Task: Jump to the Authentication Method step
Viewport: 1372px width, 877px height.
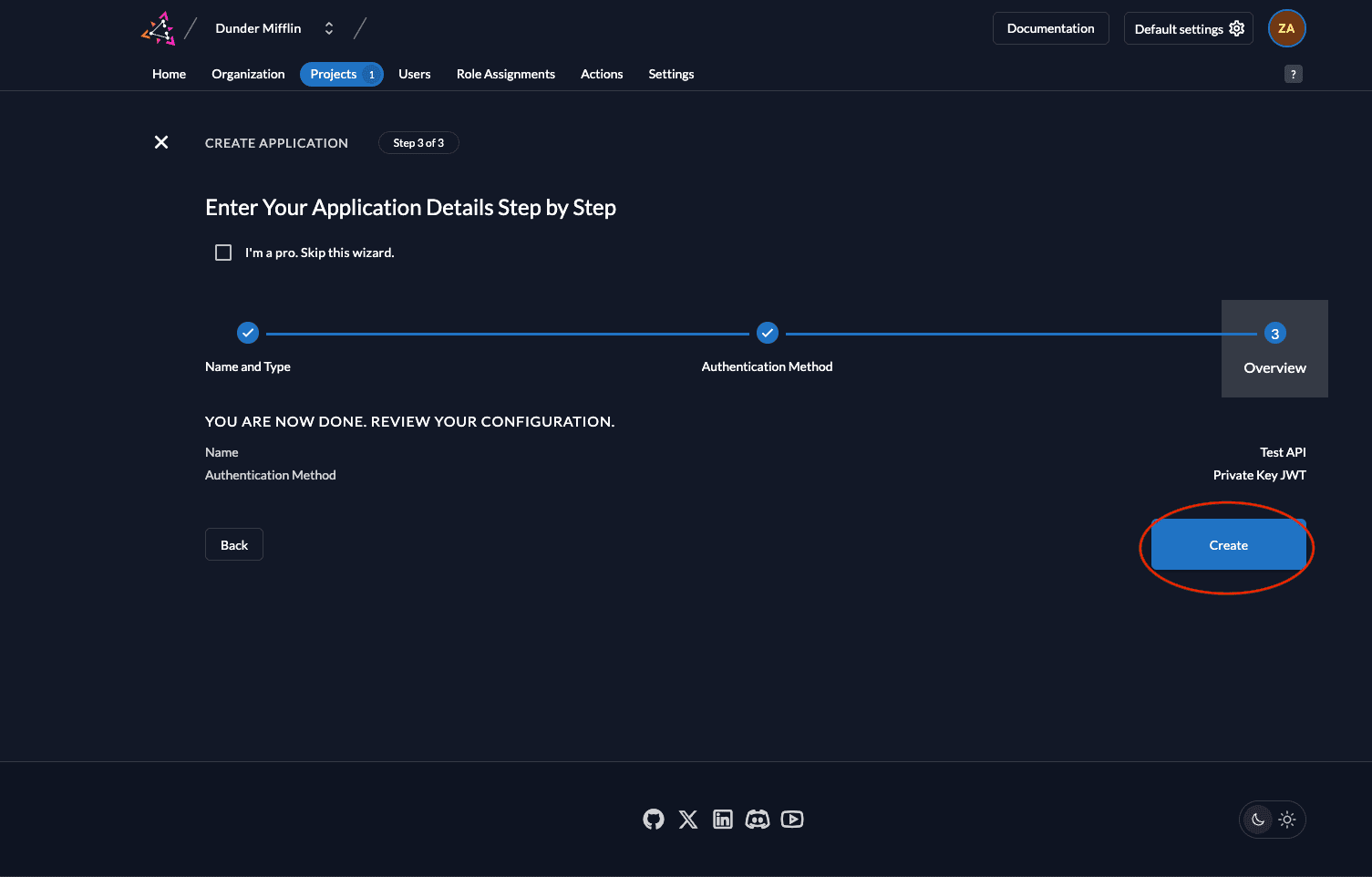Action: coord(768,334)
